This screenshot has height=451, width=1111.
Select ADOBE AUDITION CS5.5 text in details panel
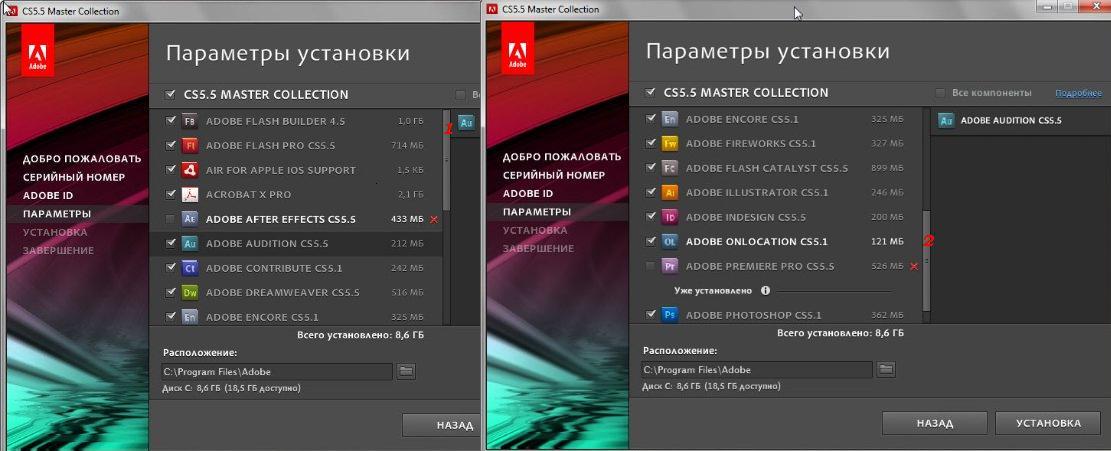coord(1011,120)
